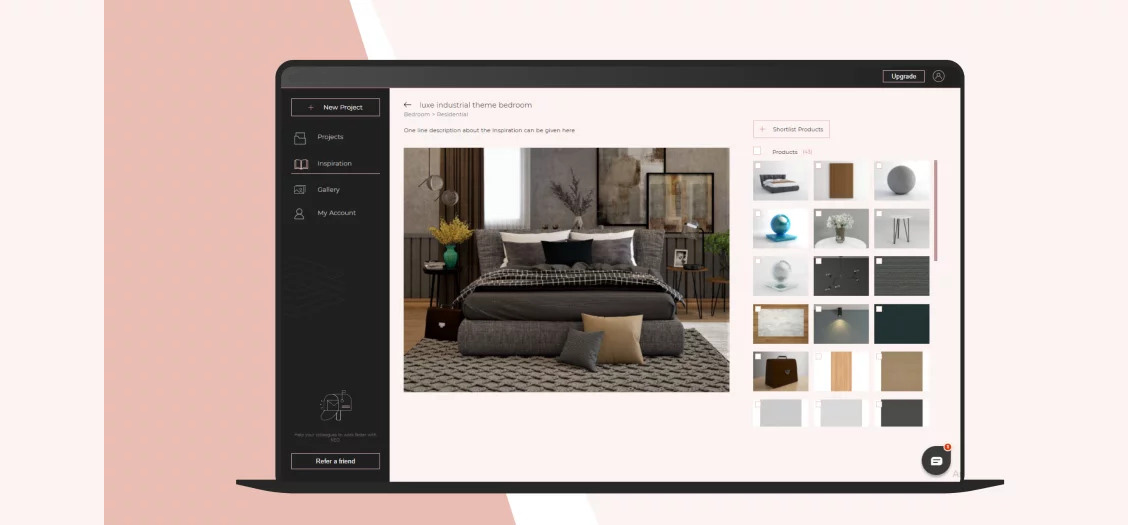Click the Refer a friend button
Screen dimensions: 1128x525
click(x=335, y=461)
